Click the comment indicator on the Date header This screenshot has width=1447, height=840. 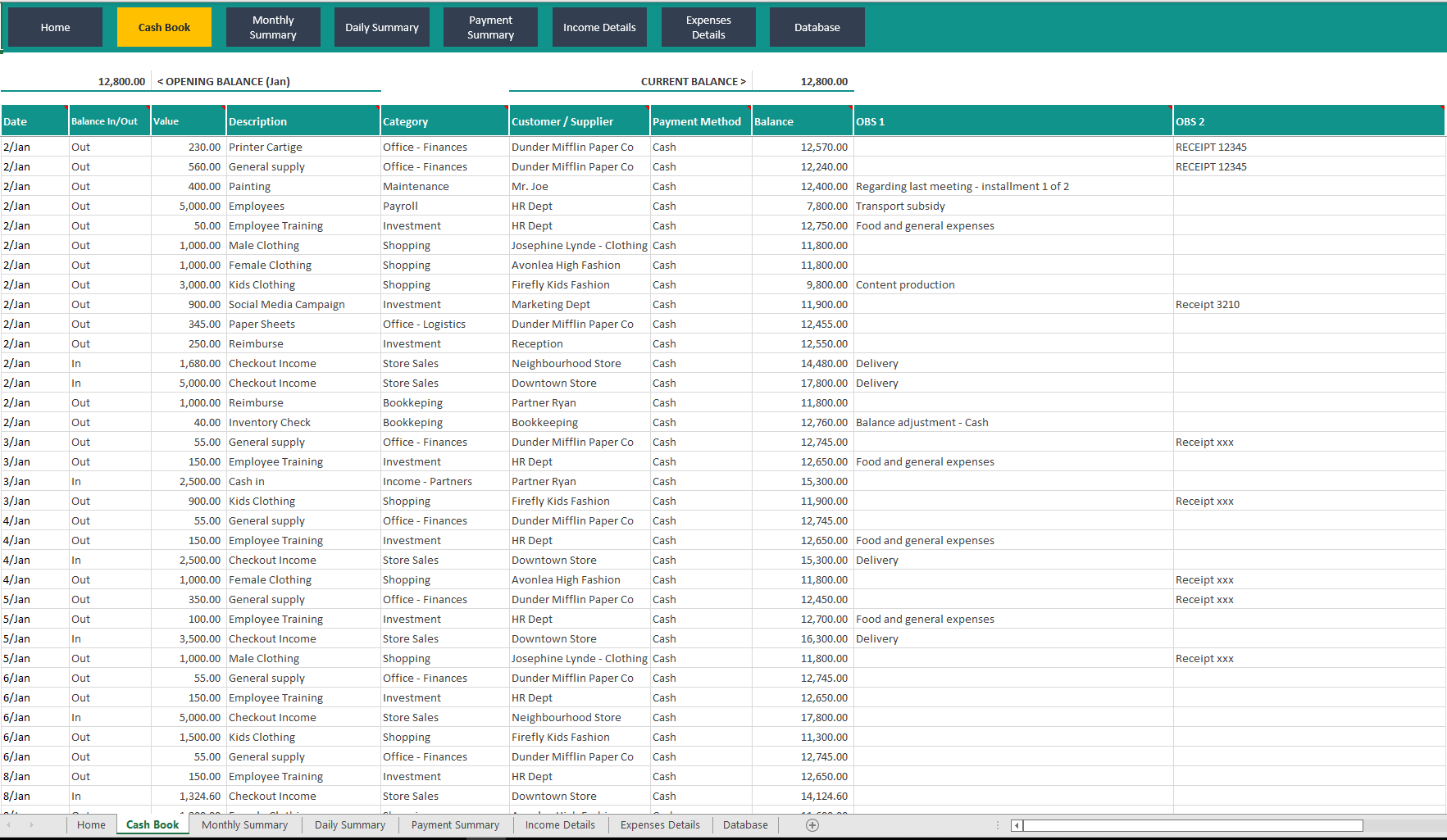click(x=65, y=110)
